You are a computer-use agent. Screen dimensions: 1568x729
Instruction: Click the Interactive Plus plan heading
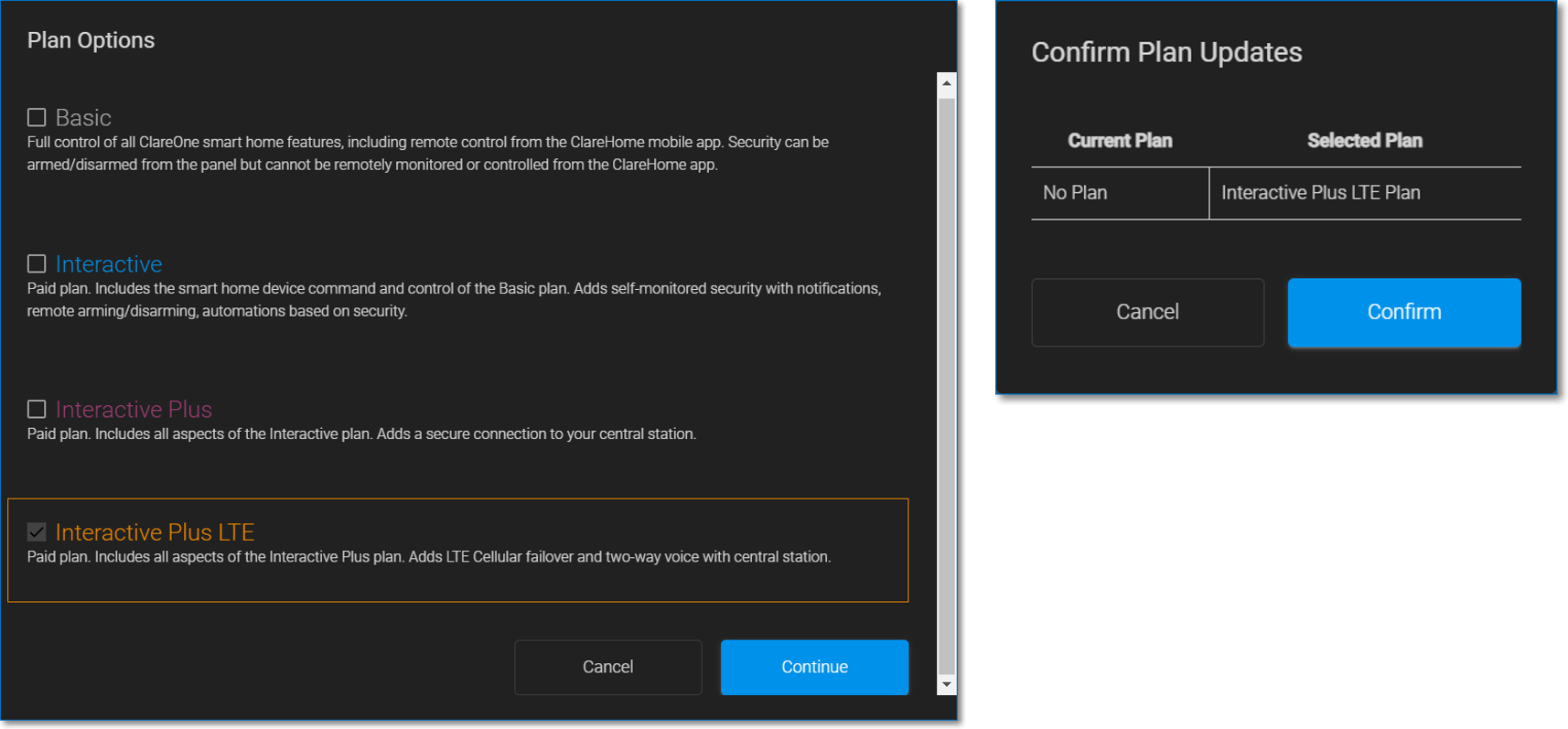(x=134, y=410)
